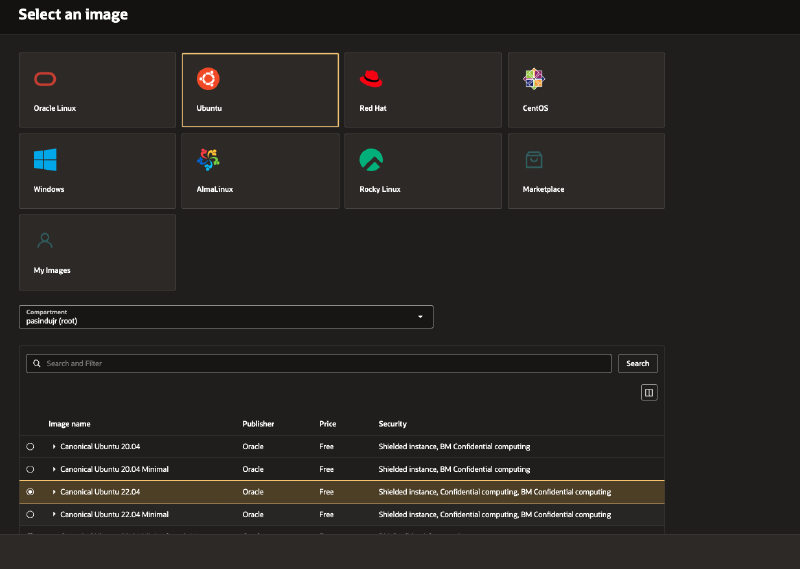Select Canonical Ubuntu 20.04 Minimal radio button
Viewport: 800px width, 569px height.
(30, 469)
